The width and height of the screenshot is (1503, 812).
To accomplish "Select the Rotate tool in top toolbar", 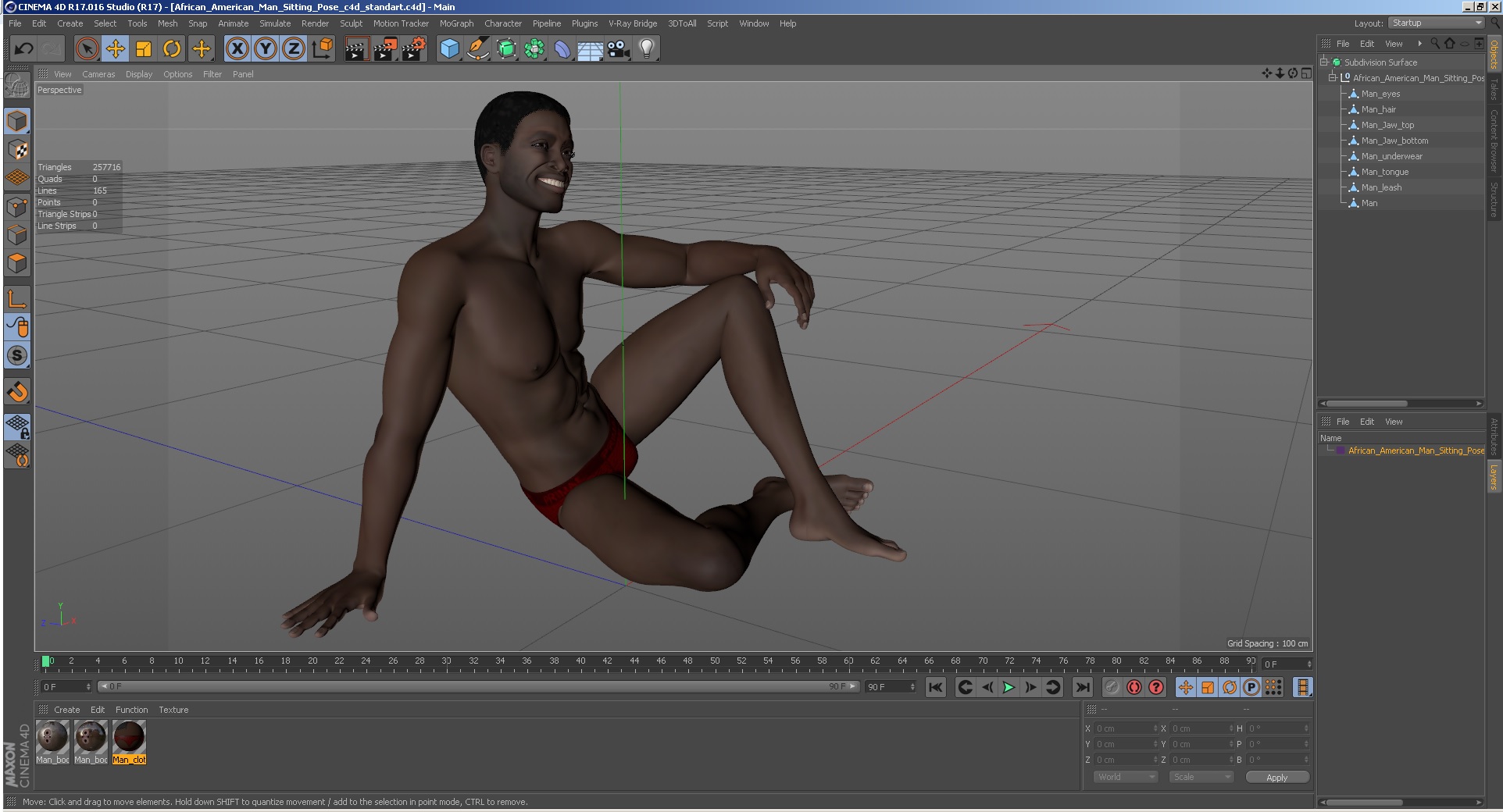I will [172, 49].
